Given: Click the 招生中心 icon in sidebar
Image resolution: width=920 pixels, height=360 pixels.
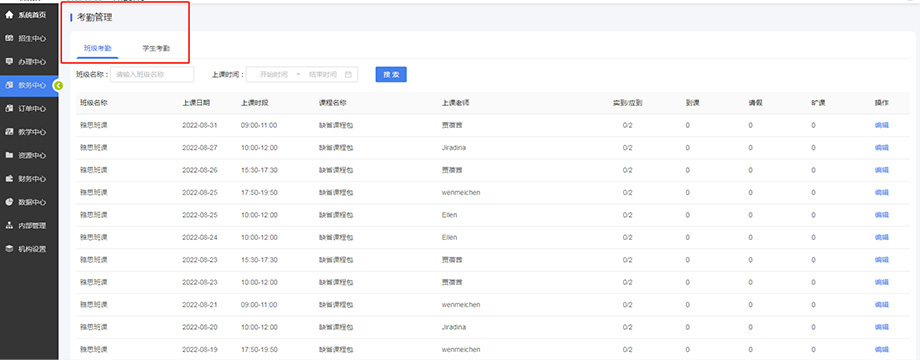Looking at the screenshot, I should pos(9,38).
